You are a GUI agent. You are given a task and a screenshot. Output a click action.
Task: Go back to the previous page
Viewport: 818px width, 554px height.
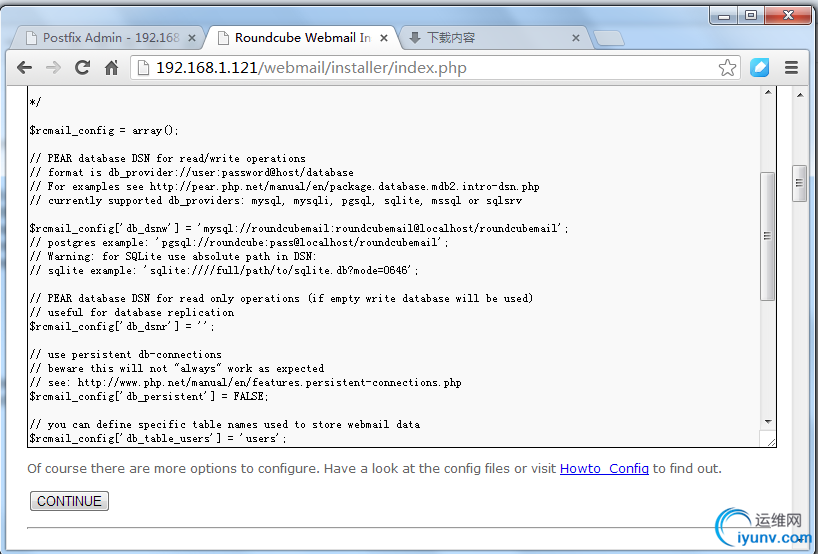coord(25,68)
